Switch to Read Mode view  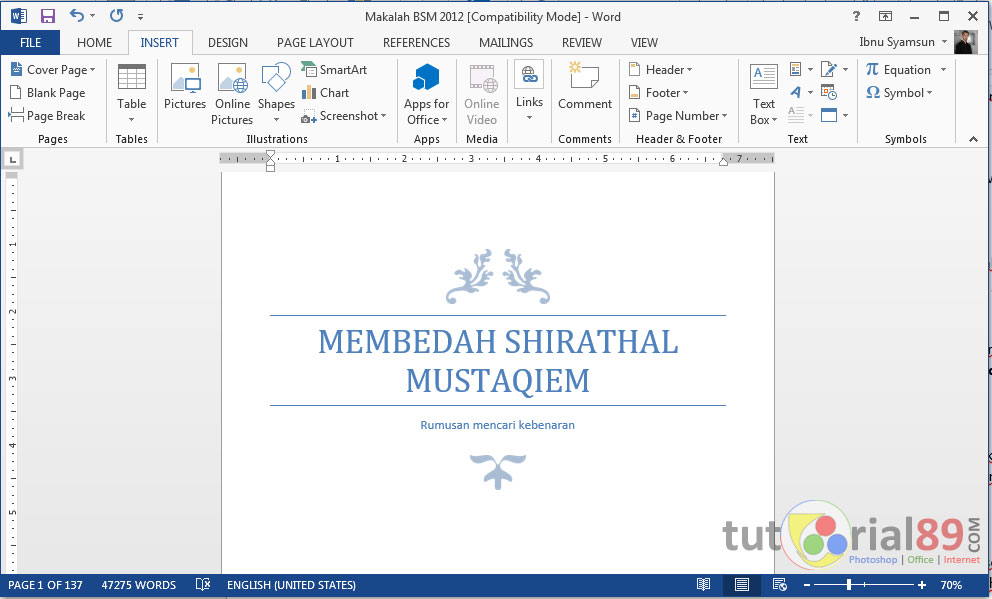(x=703, y=584)
